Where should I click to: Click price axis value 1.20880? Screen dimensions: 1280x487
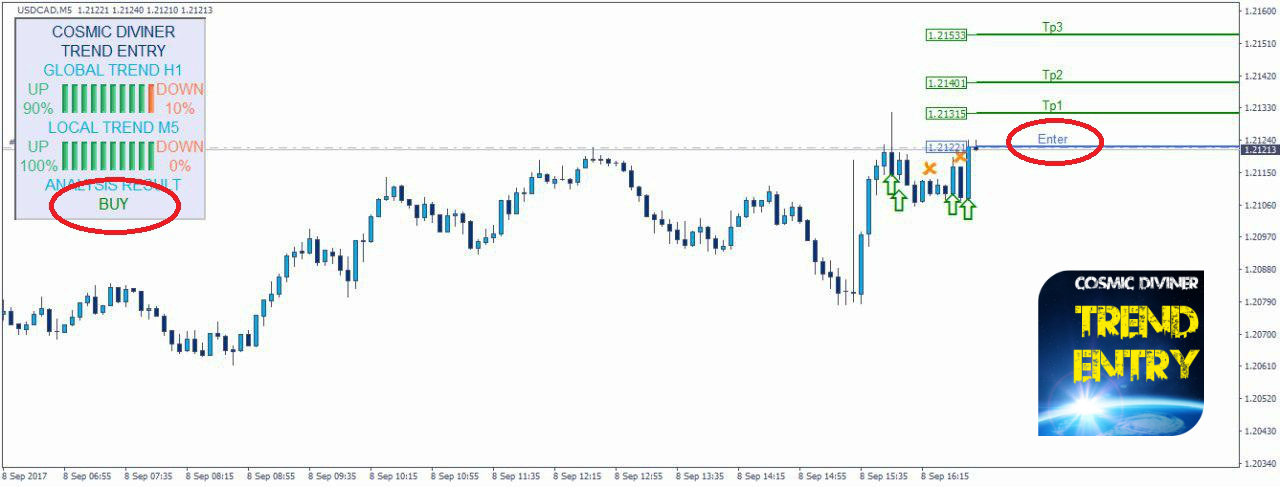coord(1260,269)
